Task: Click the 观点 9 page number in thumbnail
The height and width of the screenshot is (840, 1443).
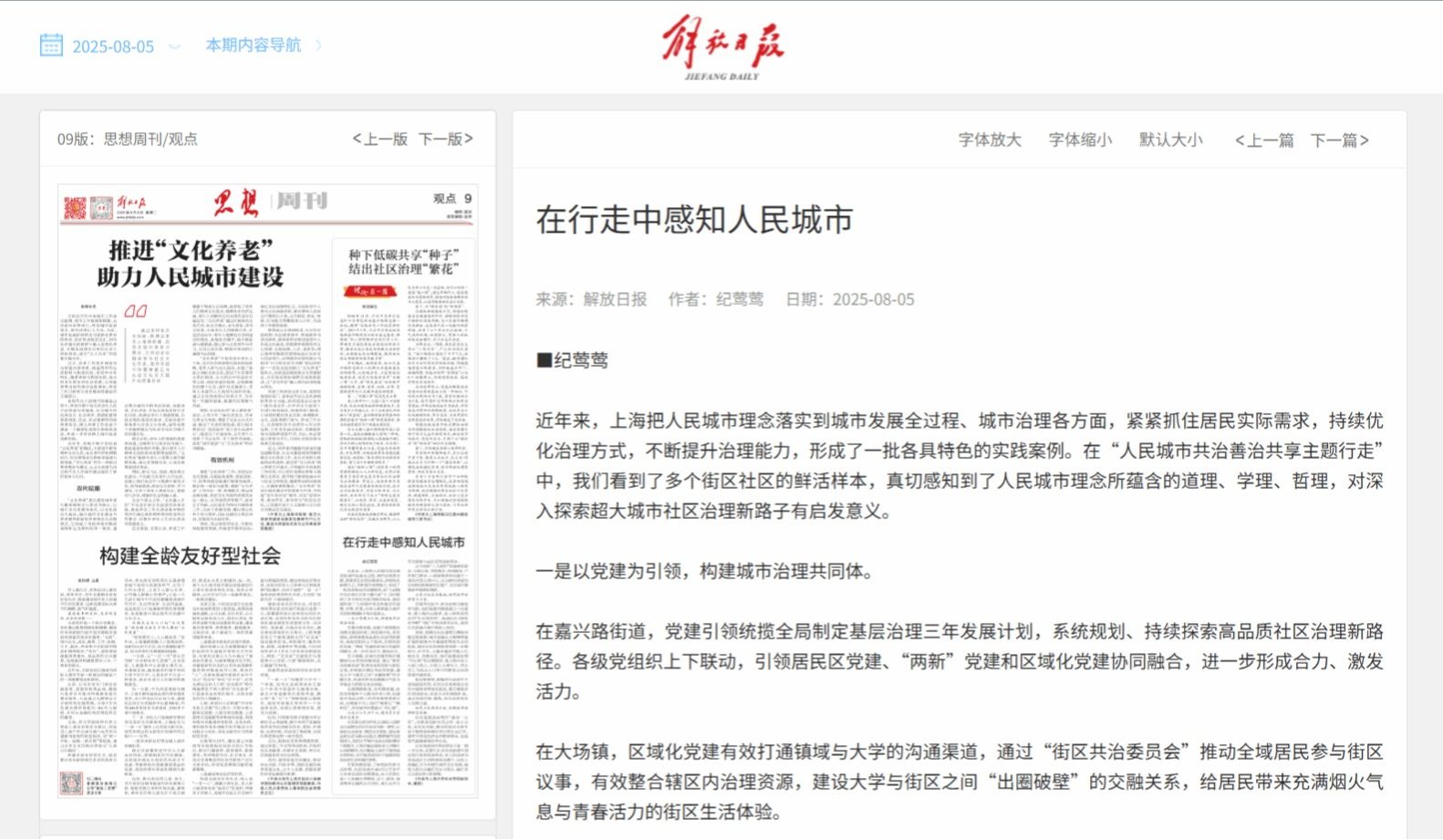Action: 452,198
